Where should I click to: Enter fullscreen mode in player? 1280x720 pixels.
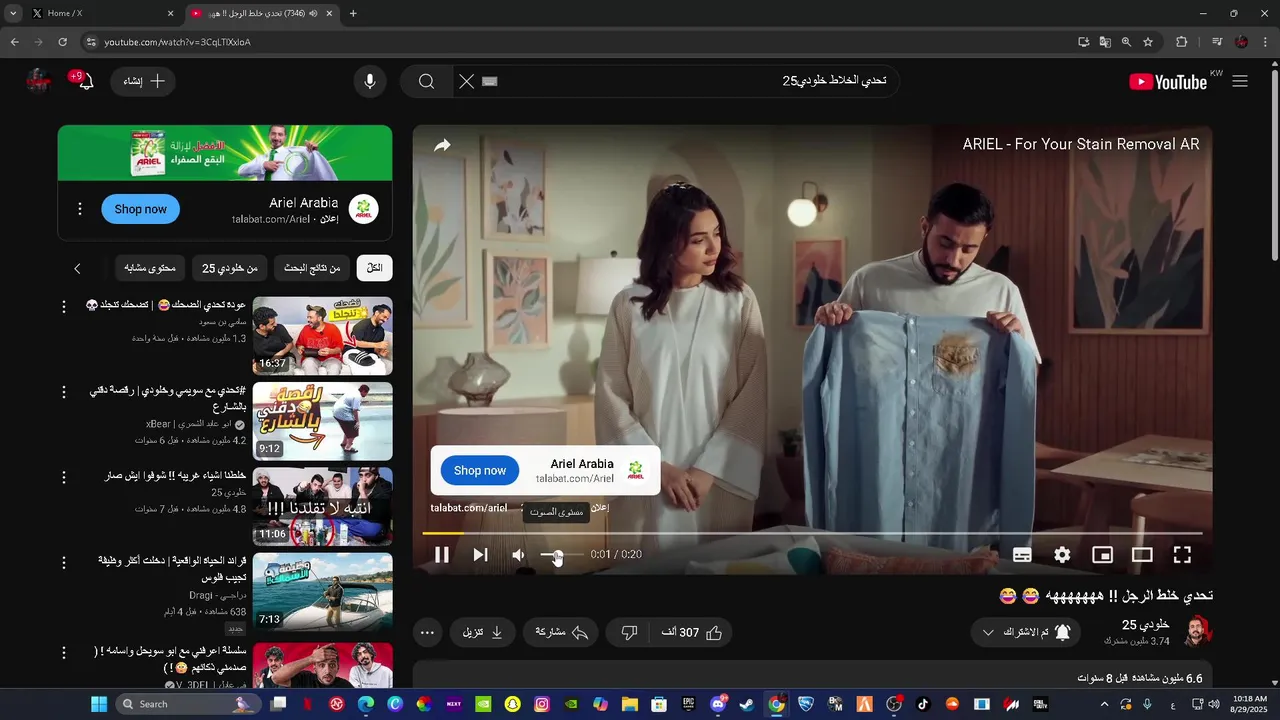tap(1182, 555)
